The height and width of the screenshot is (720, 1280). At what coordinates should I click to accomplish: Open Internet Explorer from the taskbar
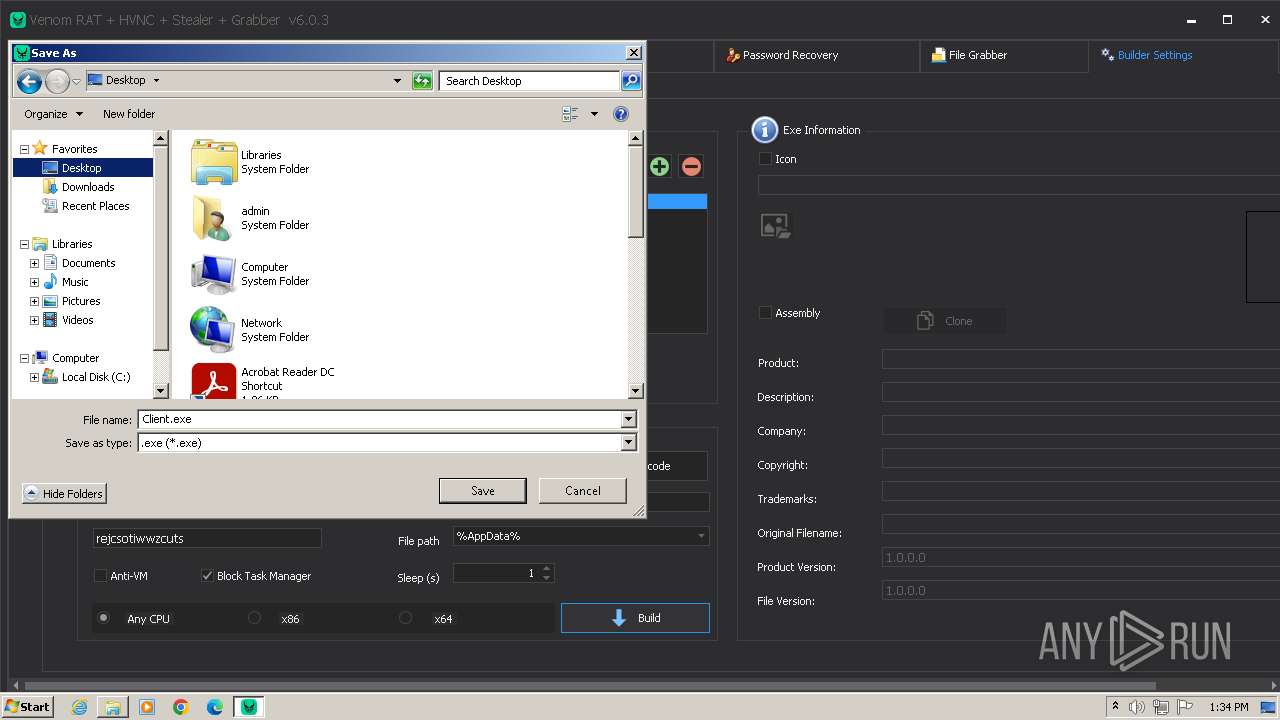click(x=80, y=707)
